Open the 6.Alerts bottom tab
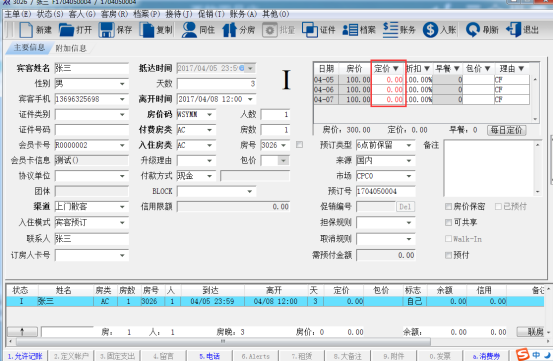The width and height of the screenshot is (553, 362). [256, 356]
